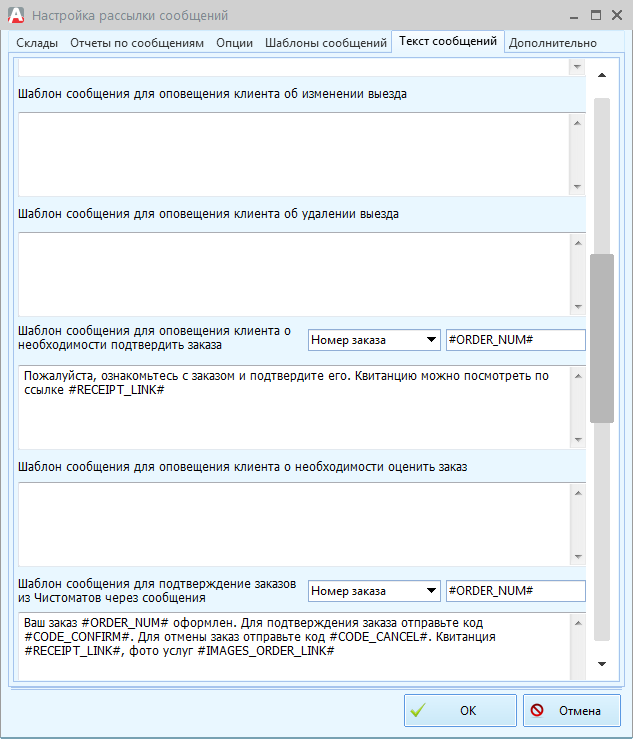
Task: Open the Опции tab
Action: 234,43
